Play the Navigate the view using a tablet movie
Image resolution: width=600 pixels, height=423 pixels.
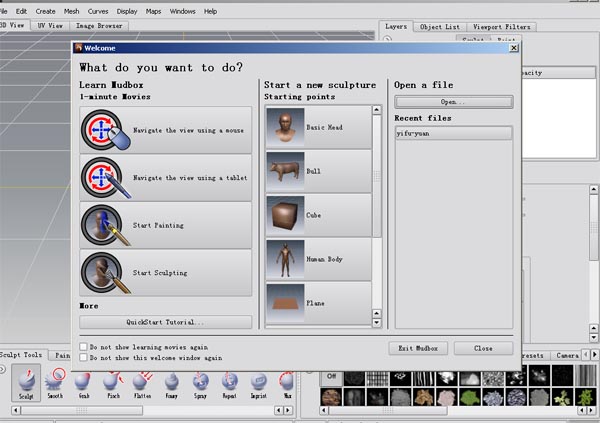point(166,178)
